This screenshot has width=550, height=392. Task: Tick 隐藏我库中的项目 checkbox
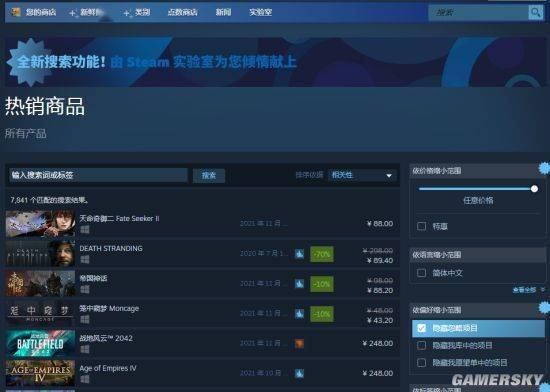coord(422,345)
